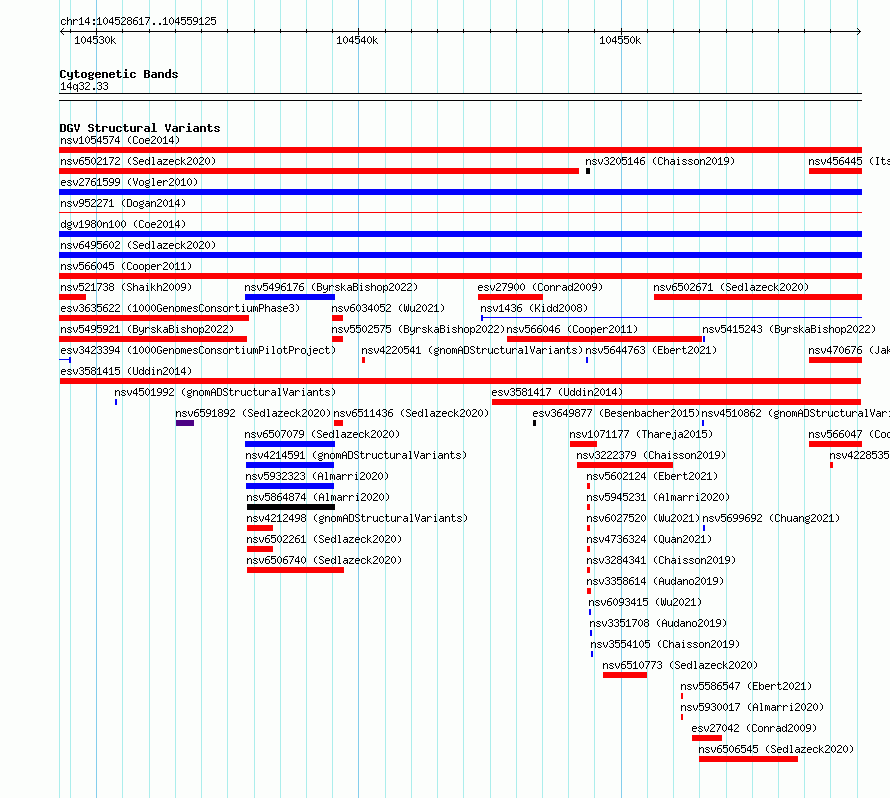Viewport: 890px width, 798px height.
Task: Select the nsv6034052 (Wu2021) label
Action: tap(388, 308)
